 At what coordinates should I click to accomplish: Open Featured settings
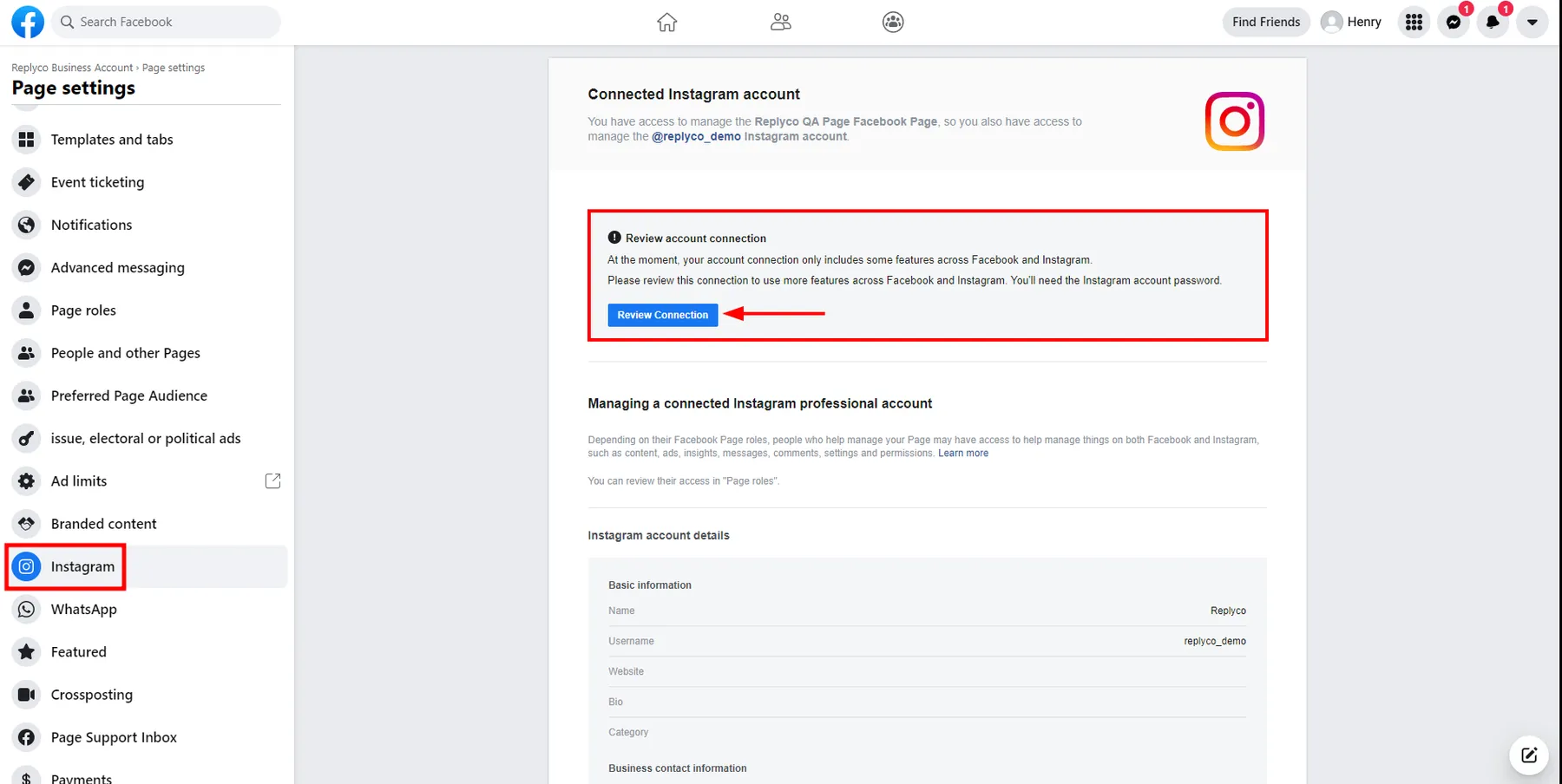click(148, 652)
